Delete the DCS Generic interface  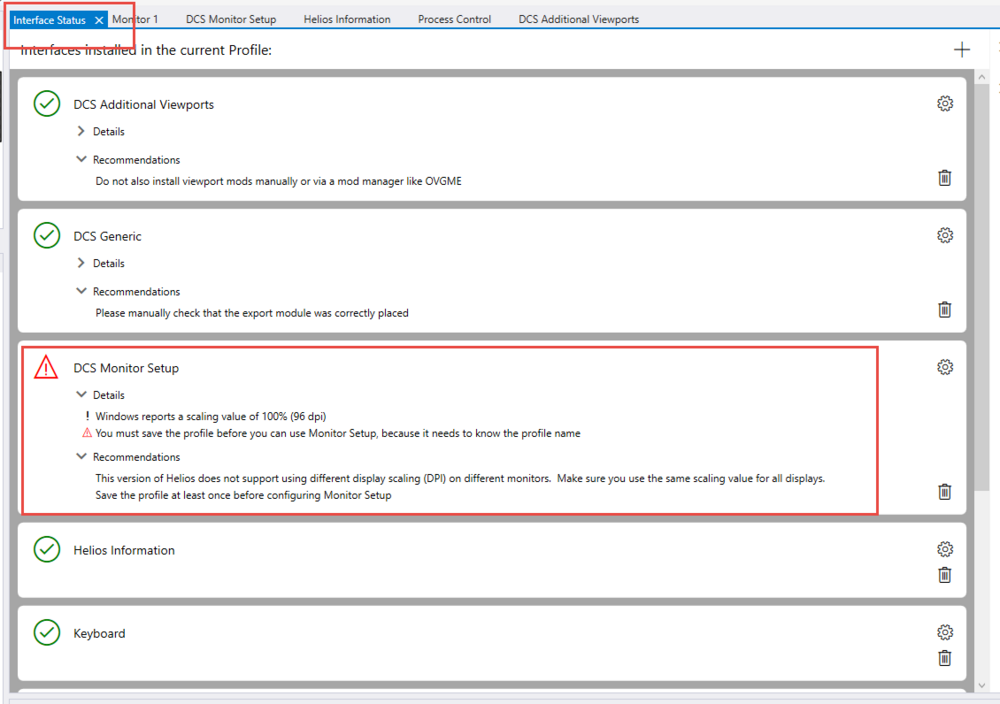pyautogui.click(x=945, y=310)
